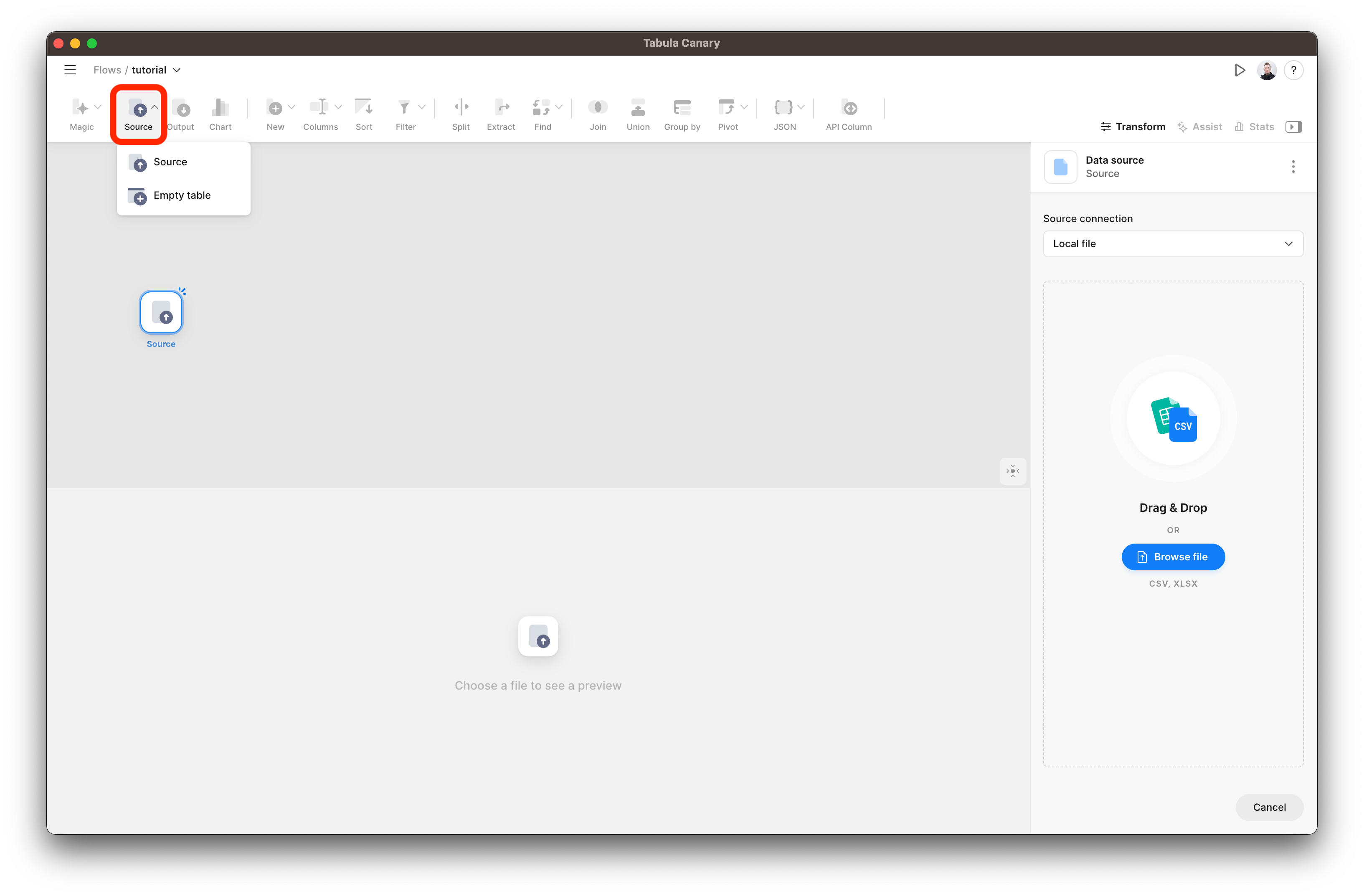The width and height of the screenshot is (1364, 896).
Task: Click the Browse file button
Action: pos(1173,557)
